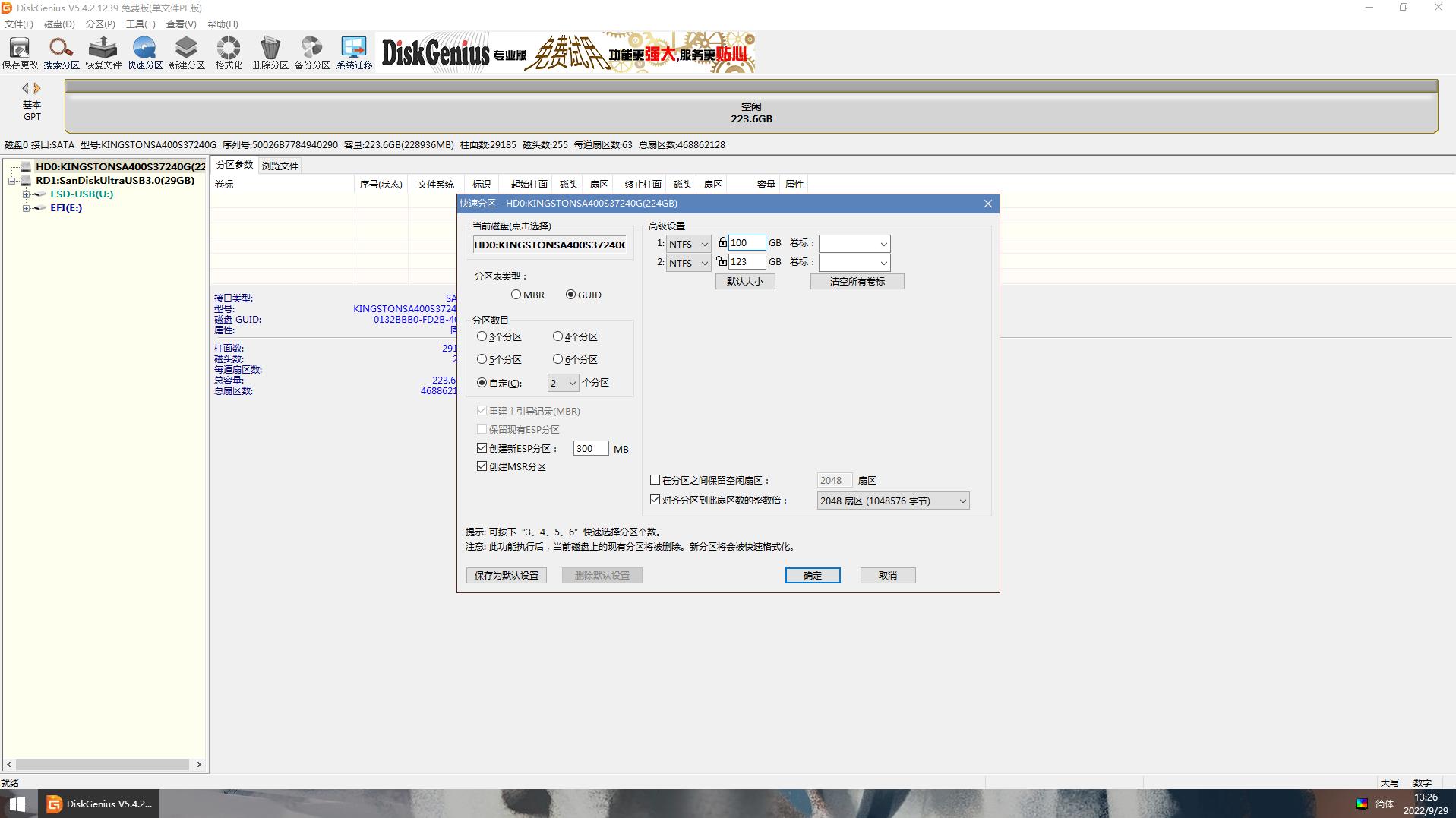Uncheck the 创建MSR分区 checkbox
This screenshot has width=1456, height=818.
click(x=482, y=466)
